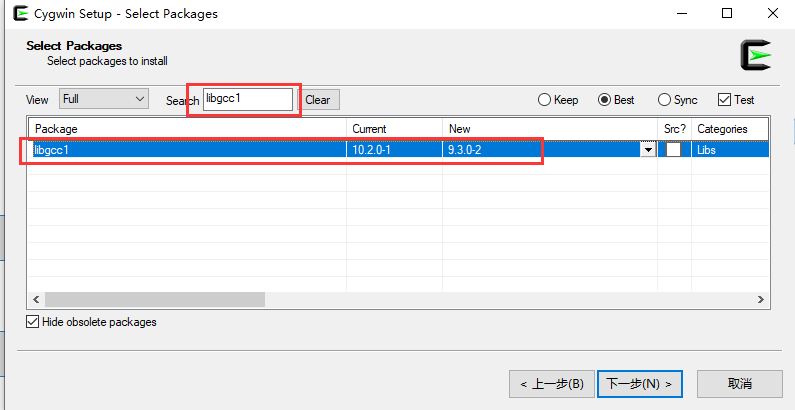The image size is (795, 410).
Task: Open the version dropdown arrow for libgcc1
Action: (x=648, y=150)
